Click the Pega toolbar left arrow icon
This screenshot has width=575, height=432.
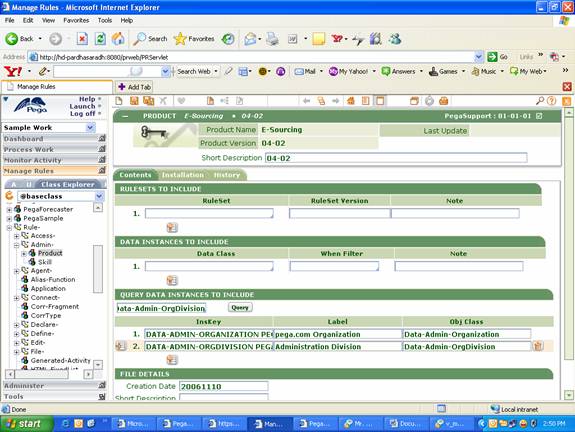307,101
